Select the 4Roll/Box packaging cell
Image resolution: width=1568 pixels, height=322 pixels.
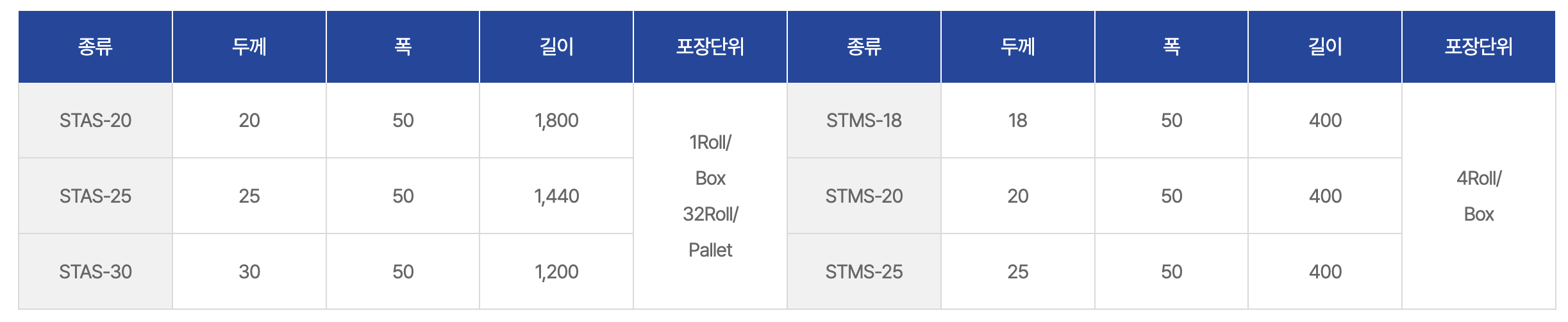(1478, 196)
